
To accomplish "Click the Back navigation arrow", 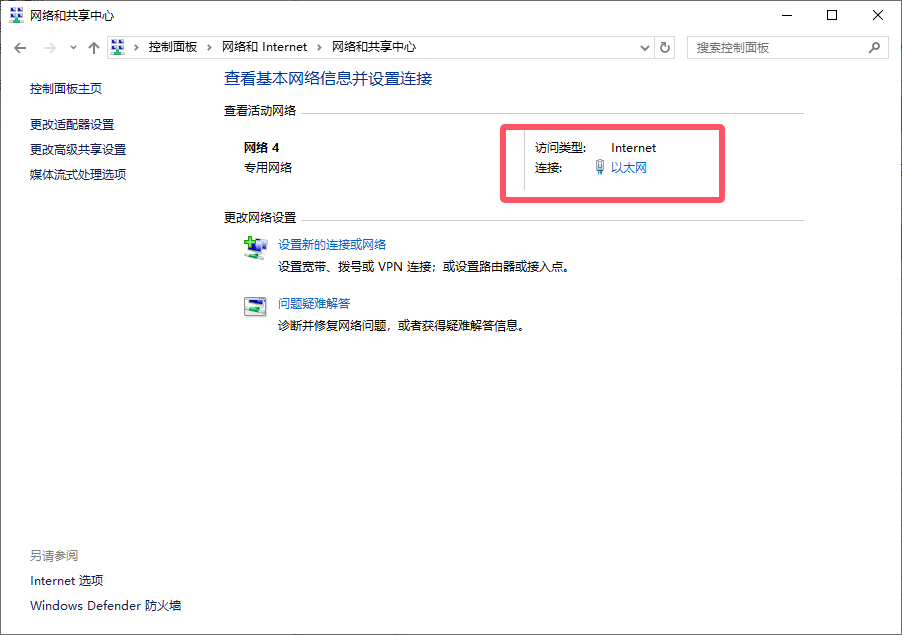I will (x=20, y=47).
